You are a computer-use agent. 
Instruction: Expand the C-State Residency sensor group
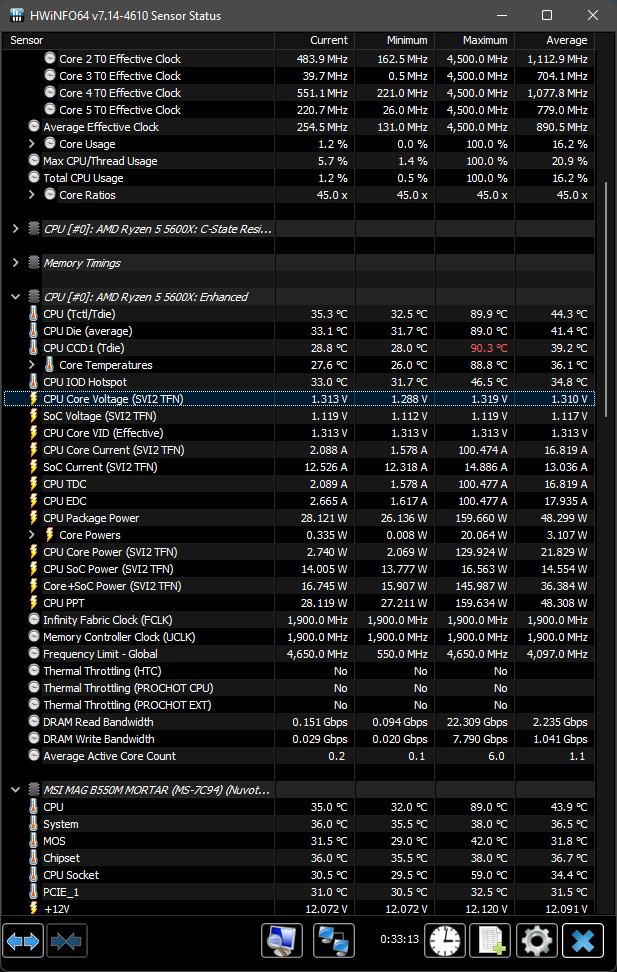(15, 229)
